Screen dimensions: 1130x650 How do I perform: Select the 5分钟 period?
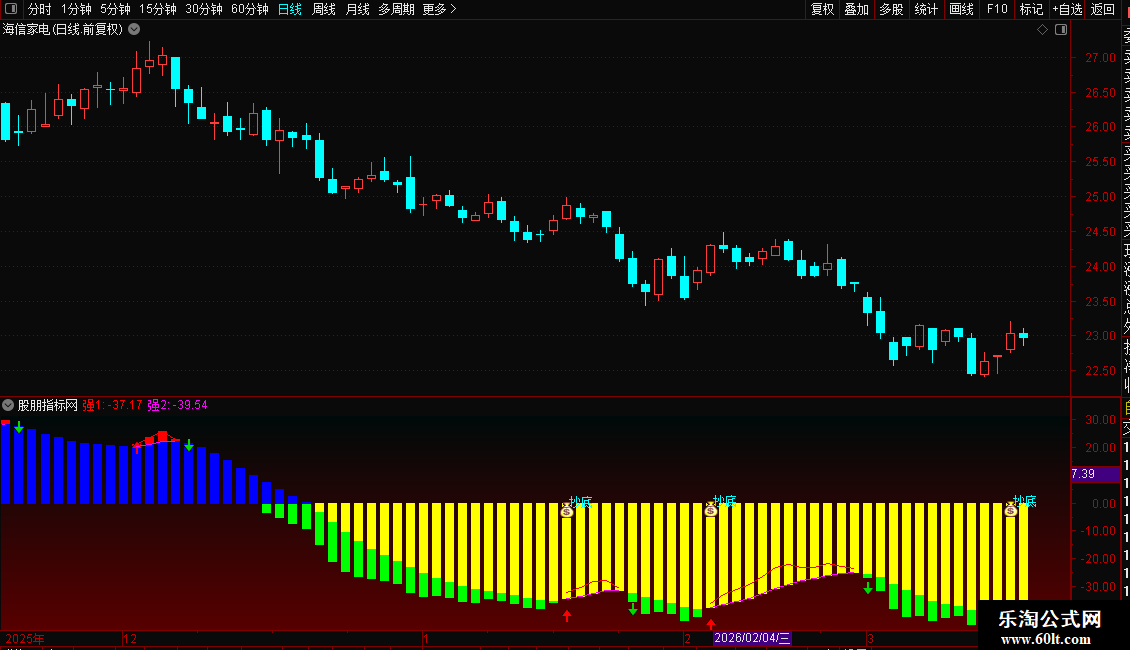(x=115, y=9)
